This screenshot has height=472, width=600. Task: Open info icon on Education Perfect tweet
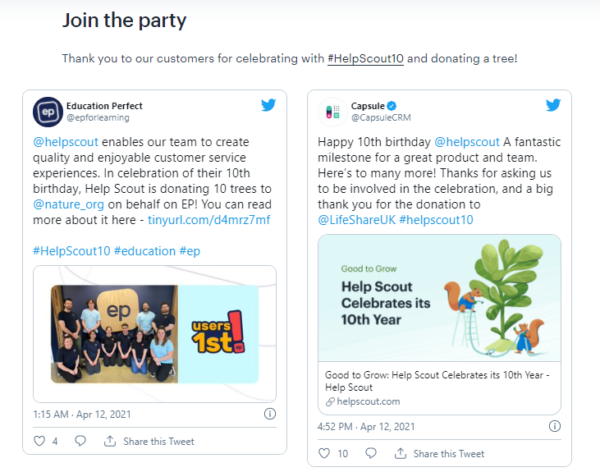point(270,414)
